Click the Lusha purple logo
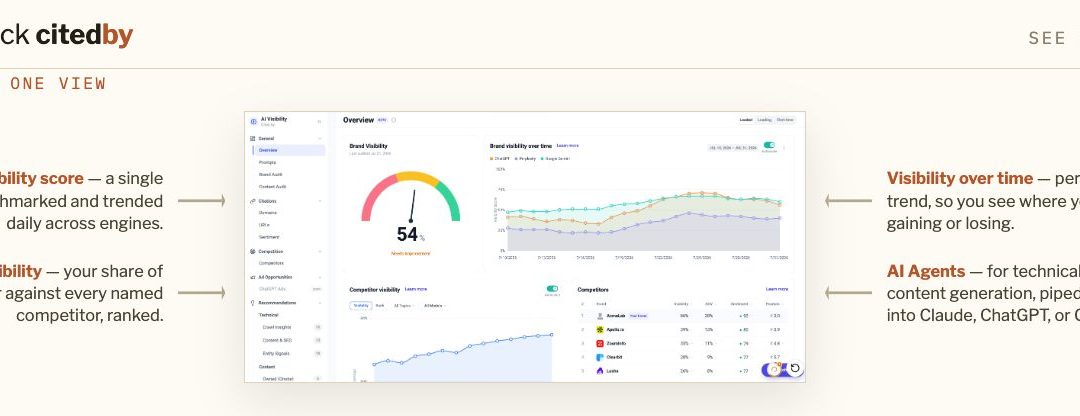 click(600, 371)
